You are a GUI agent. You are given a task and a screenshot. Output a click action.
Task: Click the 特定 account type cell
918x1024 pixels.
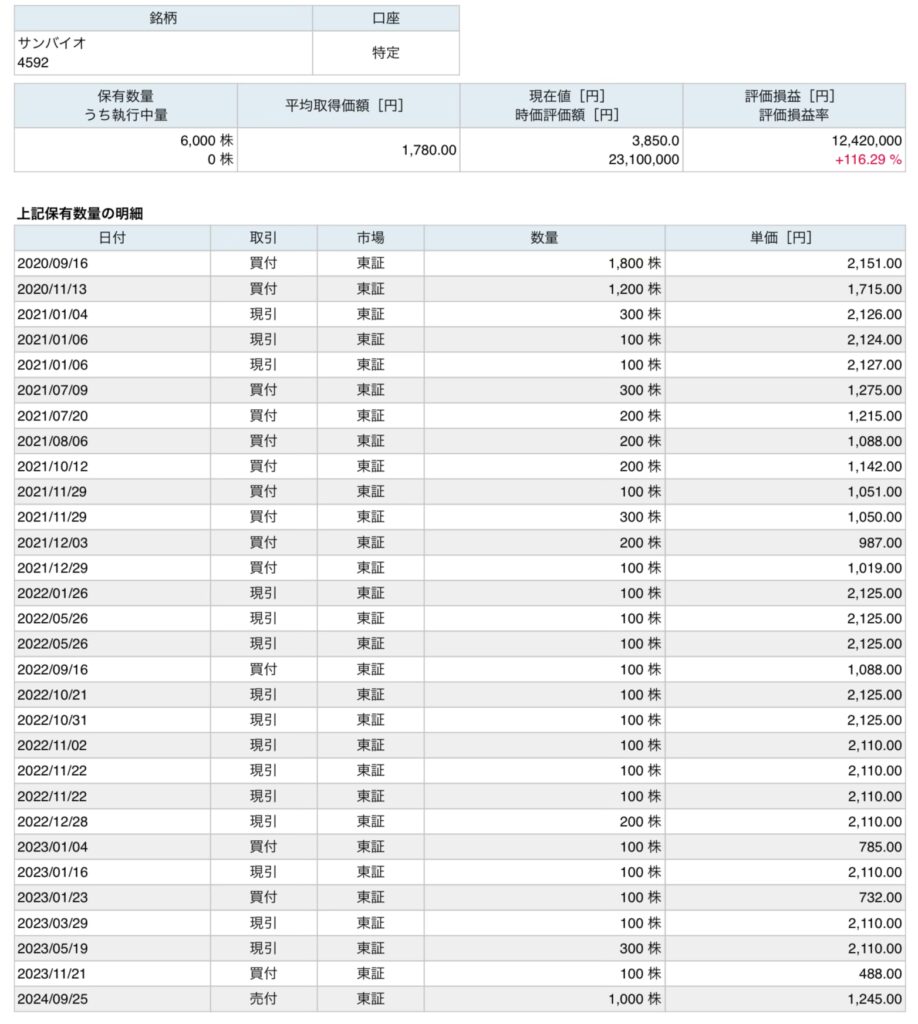click(x=385, y=53)
